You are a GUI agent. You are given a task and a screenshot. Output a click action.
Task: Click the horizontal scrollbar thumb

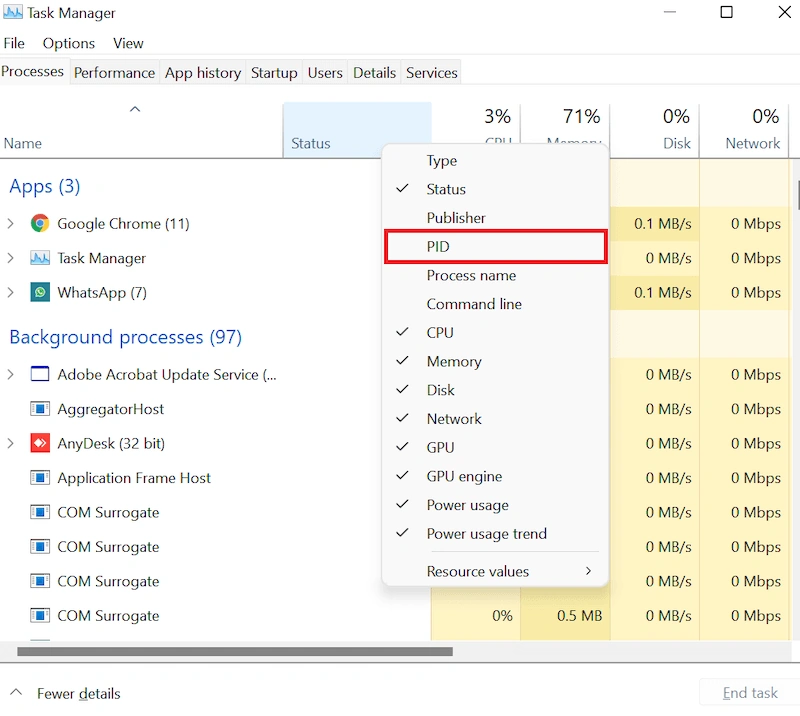(235, 652)
